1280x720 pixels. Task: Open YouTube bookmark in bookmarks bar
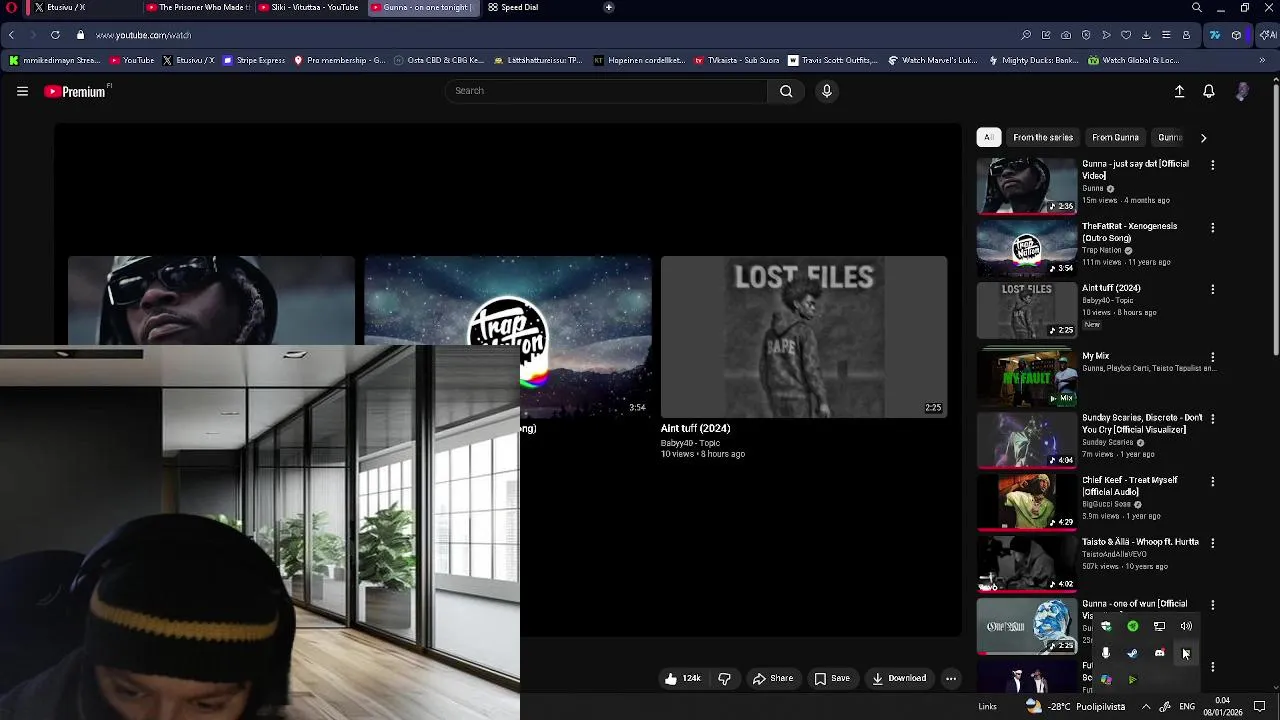coord(132,60)
